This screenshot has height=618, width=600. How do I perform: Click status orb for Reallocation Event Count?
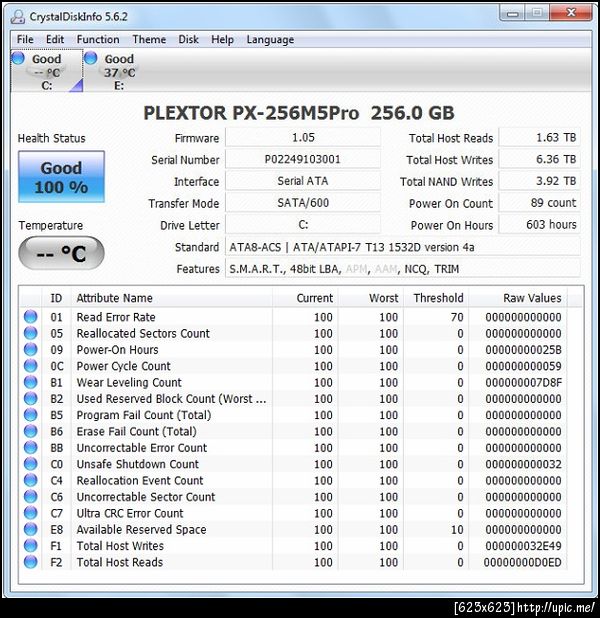(x=30, y=480)
